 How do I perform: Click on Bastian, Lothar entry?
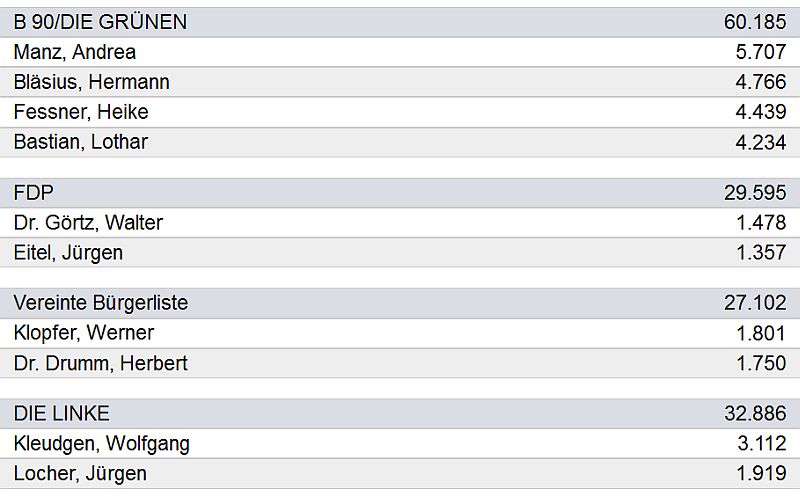click(x=81, y=142)
